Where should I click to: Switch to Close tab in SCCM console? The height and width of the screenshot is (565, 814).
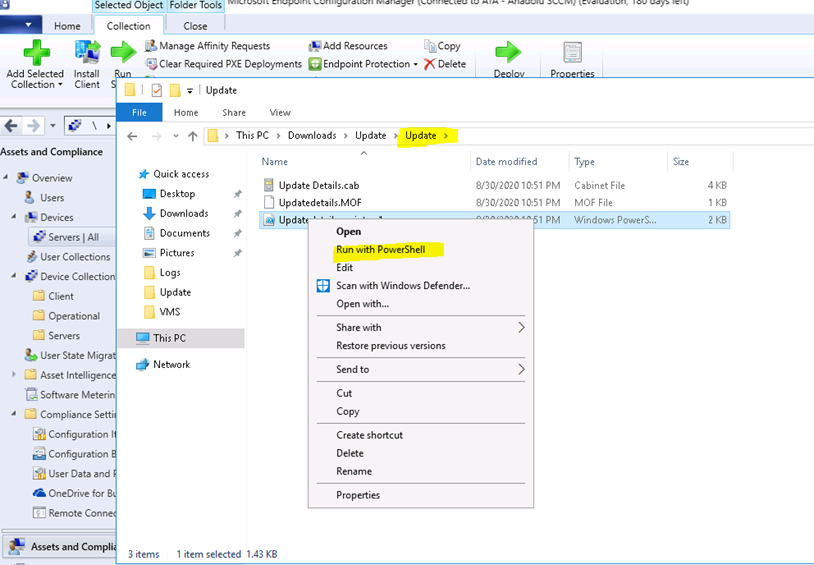coord(195,26)
